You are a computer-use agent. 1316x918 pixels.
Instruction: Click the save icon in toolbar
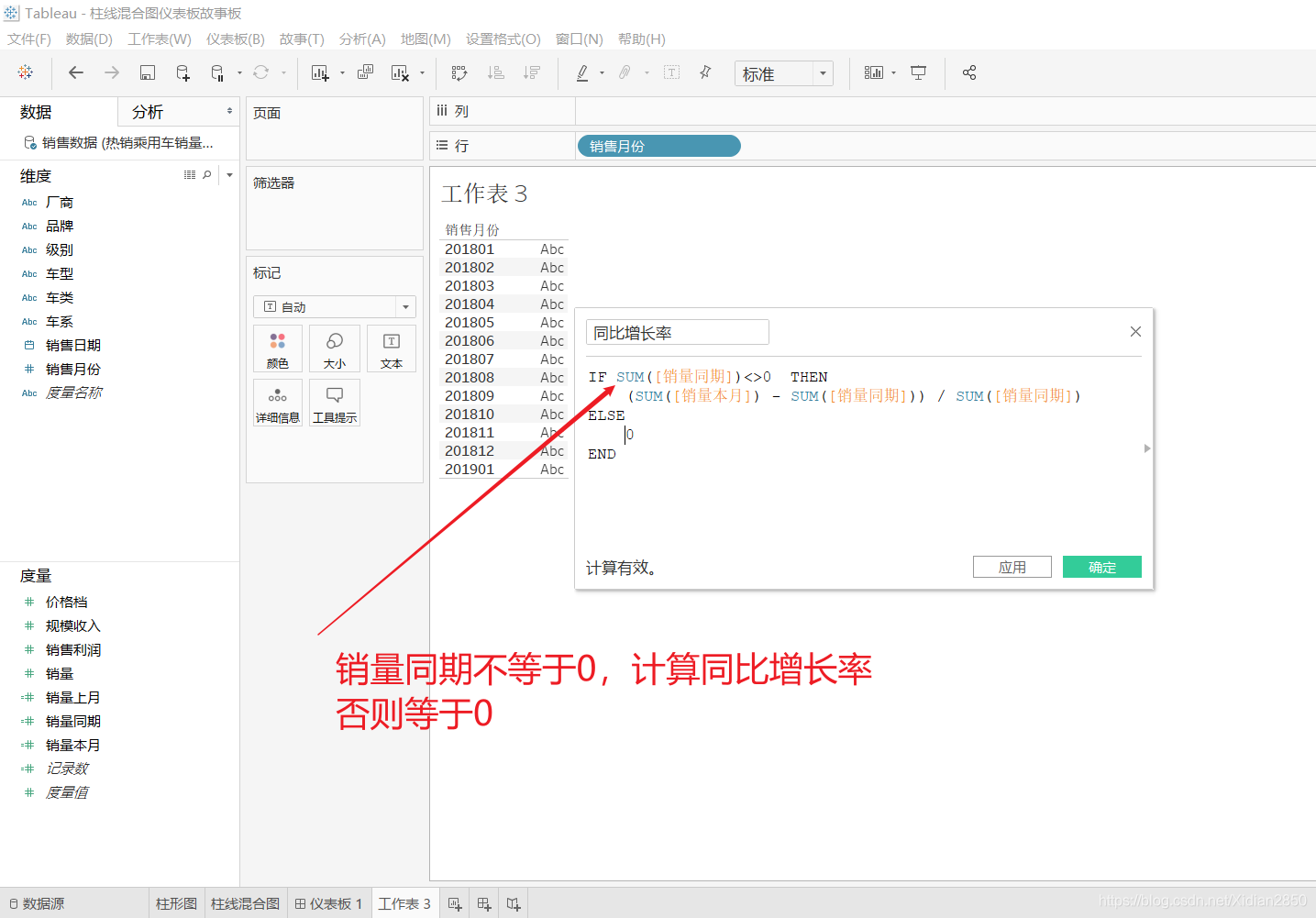(147, 72)
